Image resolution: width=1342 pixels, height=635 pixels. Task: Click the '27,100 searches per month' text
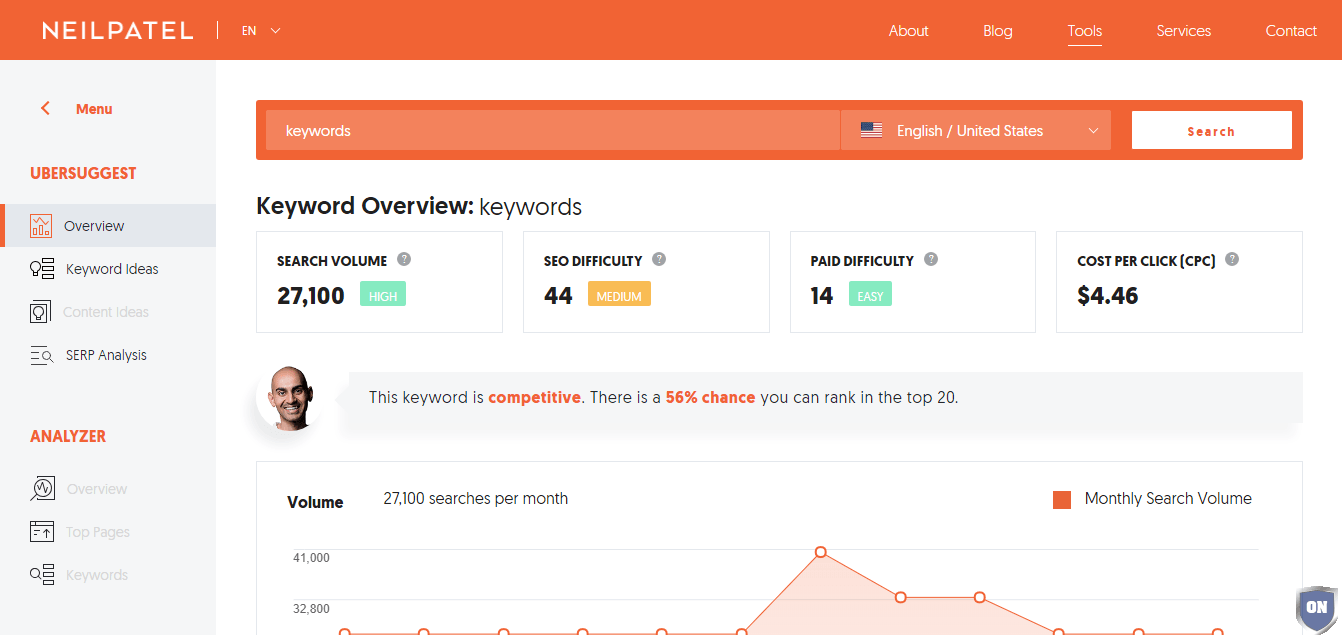[x=476, y=498]
